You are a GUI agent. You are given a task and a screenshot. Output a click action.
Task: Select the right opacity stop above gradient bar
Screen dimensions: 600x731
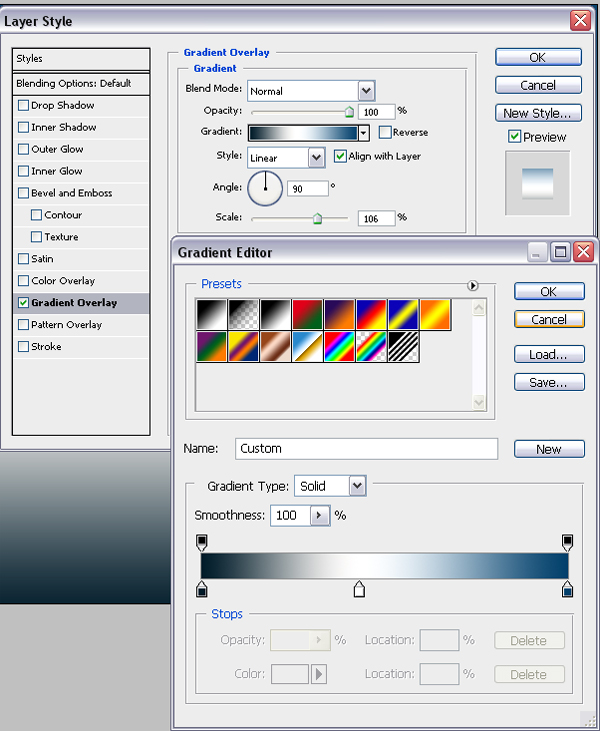567,542
